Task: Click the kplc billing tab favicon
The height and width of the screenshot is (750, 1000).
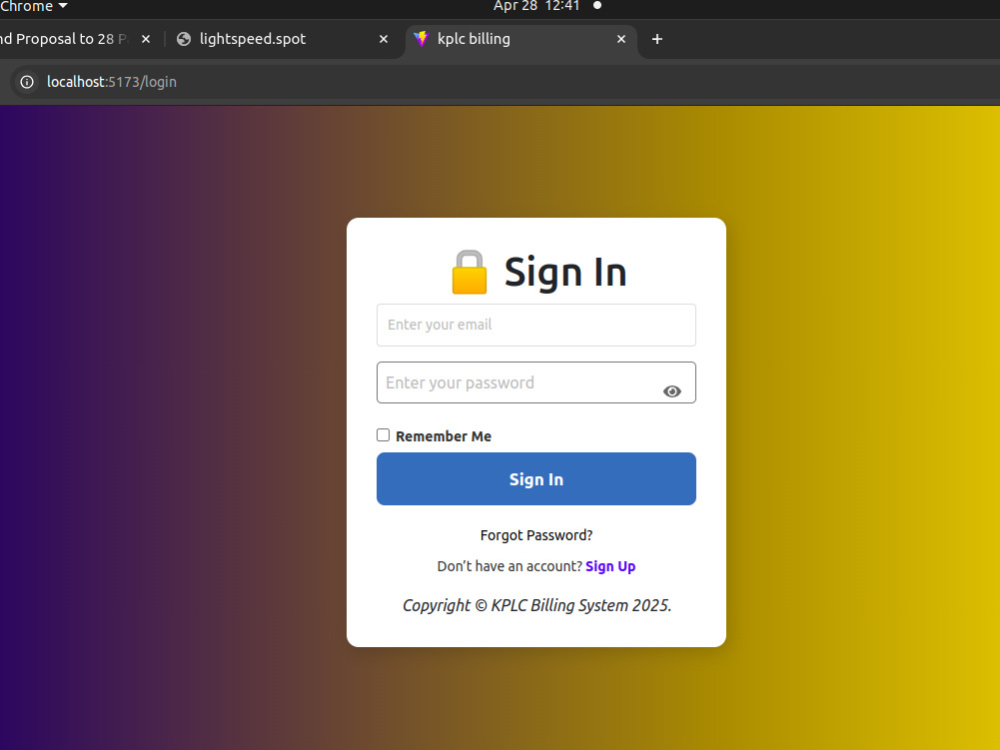Action: click(423, 39)
